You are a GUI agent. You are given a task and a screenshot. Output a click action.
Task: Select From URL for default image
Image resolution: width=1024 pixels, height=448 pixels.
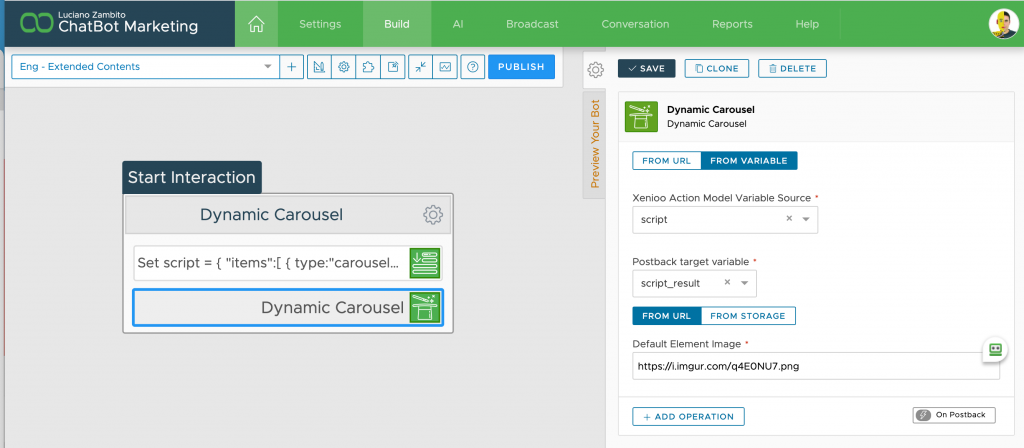(667, 316)
